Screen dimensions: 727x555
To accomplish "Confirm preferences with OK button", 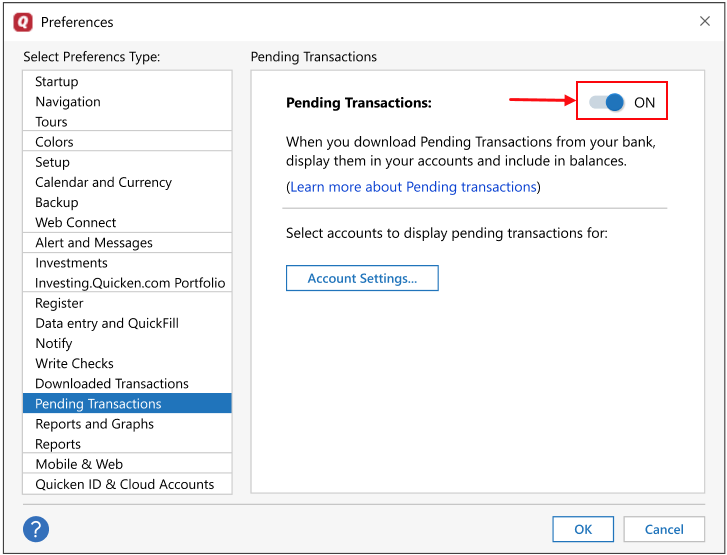I will pos(583,529).
